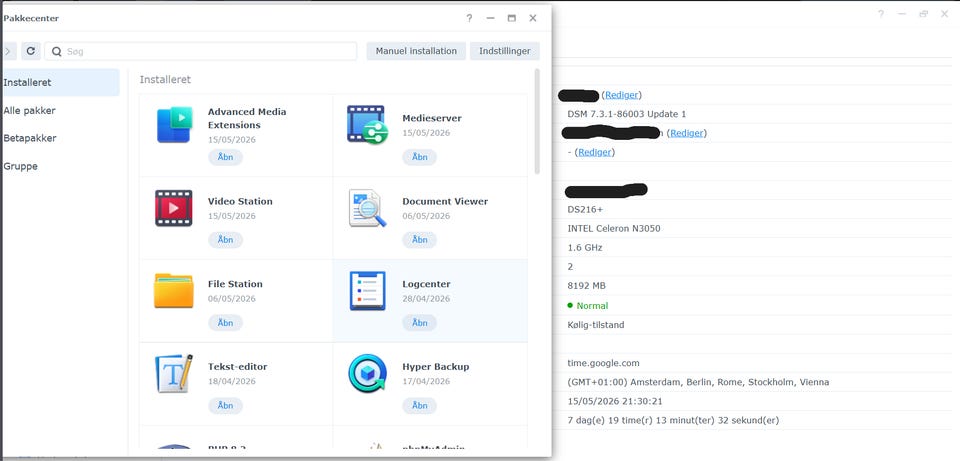Open Indstillinger in Pakkecenter

click(x=504, y=51)
